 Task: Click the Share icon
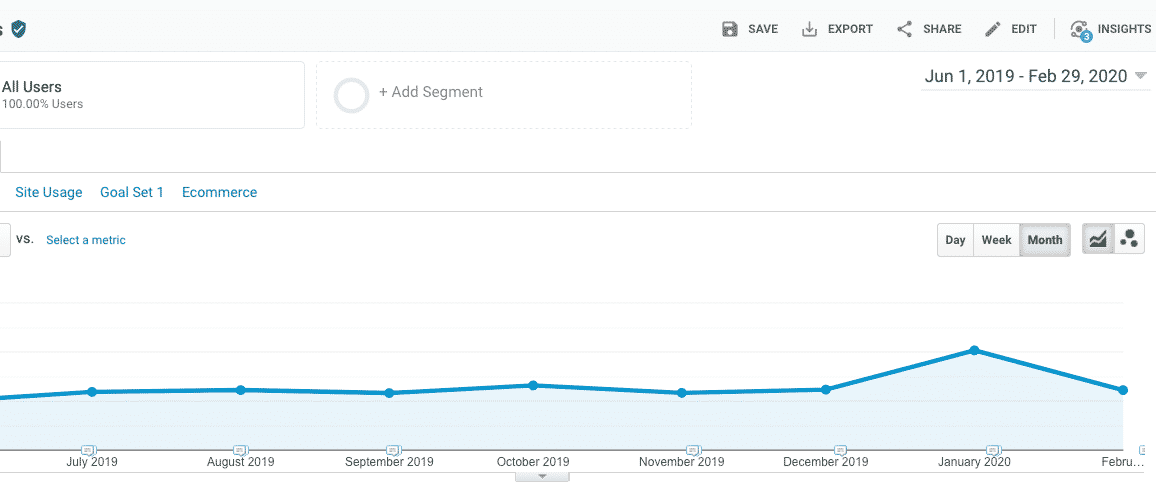[x=905, y=29]
